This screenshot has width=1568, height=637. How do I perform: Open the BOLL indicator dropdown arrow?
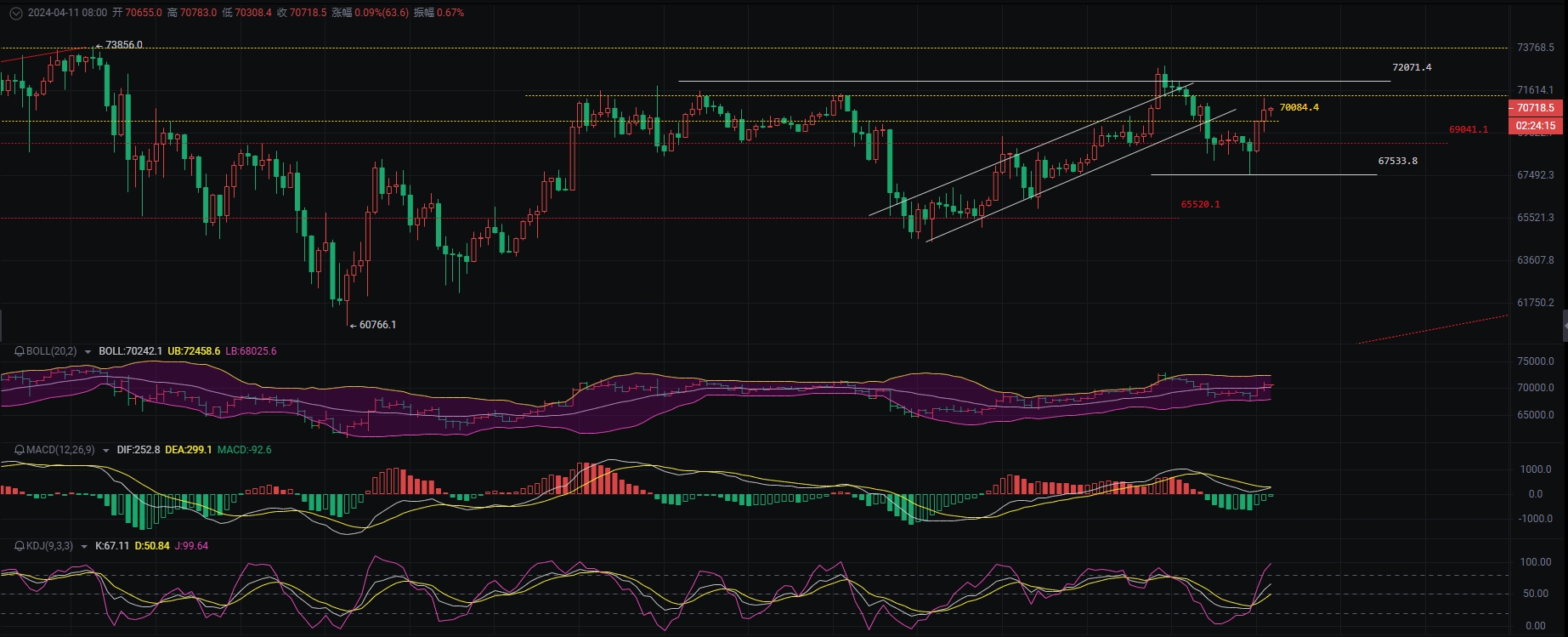88,352
